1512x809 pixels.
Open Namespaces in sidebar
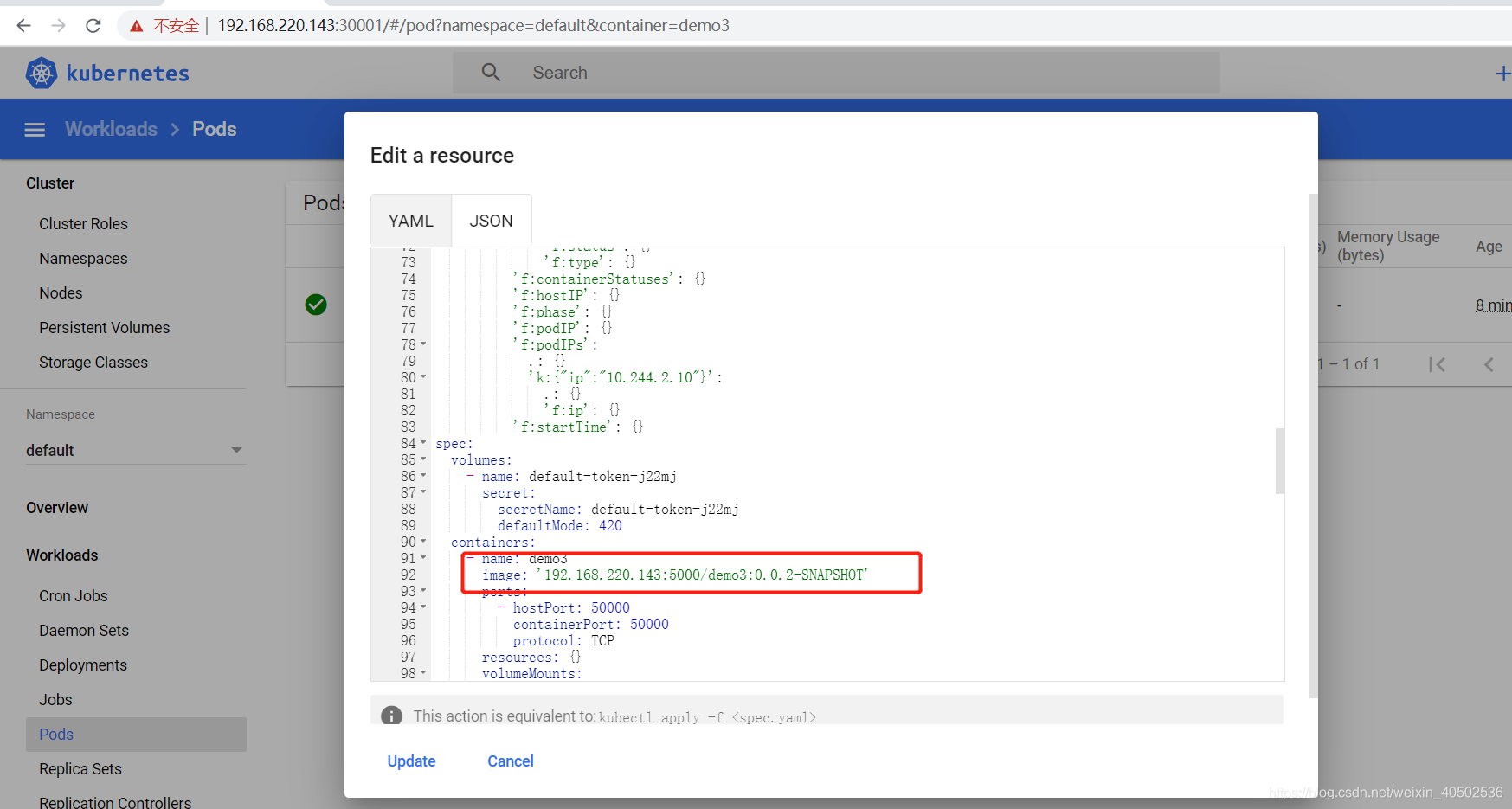pos(83,259)
